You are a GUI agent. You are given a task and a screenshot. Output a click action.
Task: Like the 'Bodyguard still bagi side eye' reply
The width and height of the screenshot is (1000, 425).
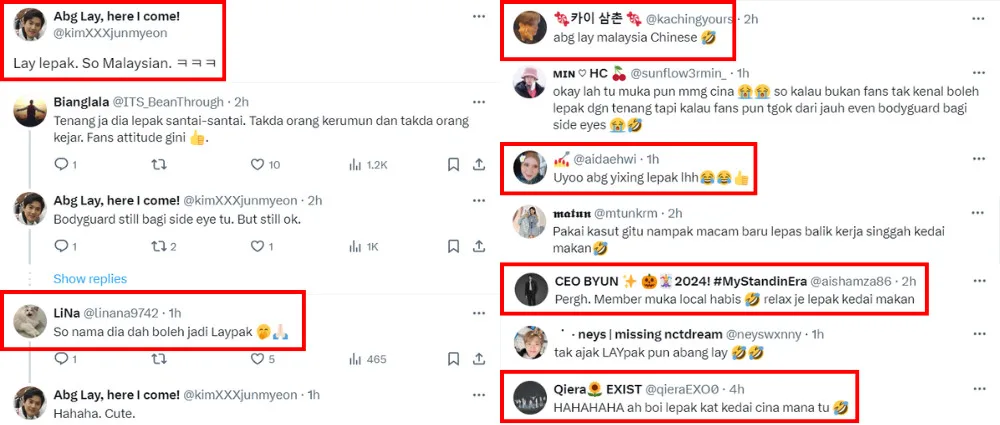point(258,246)
